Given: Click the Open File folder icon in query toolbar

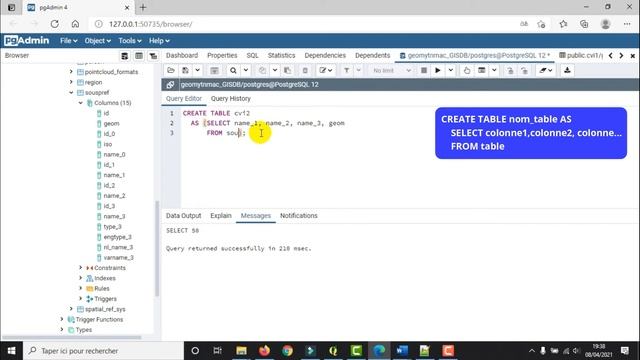Looking at the screenshot, I should tap(171, 71).
